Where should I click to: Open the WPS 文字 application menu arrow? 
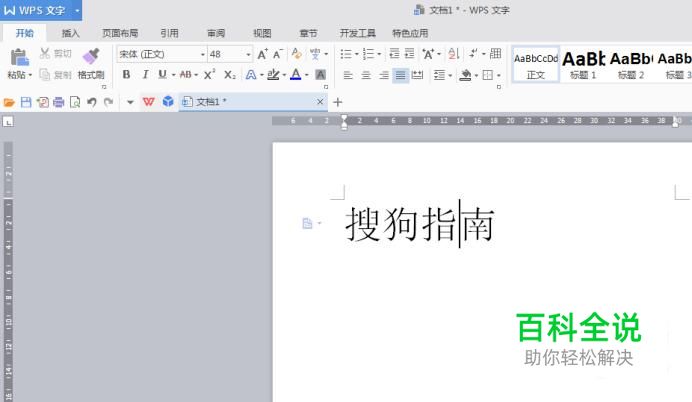click(x=77, y=10)
